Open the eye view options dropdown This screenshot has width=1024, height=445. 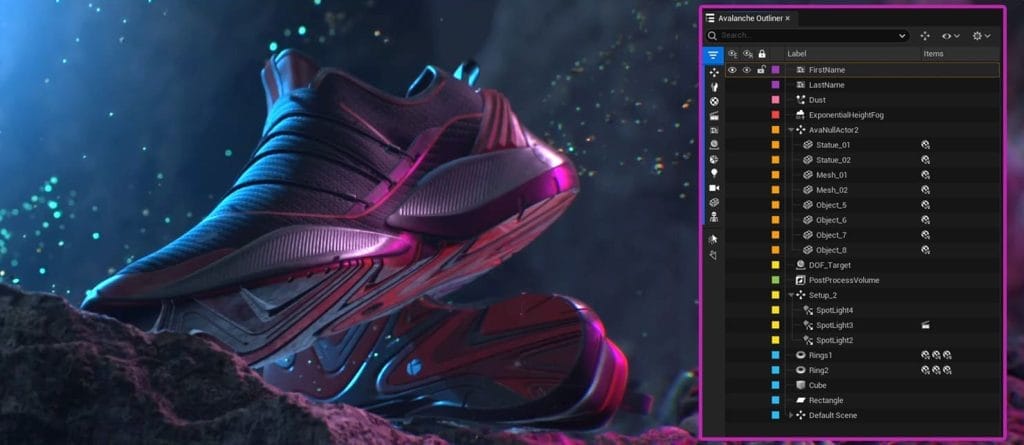tap(950, 36)
